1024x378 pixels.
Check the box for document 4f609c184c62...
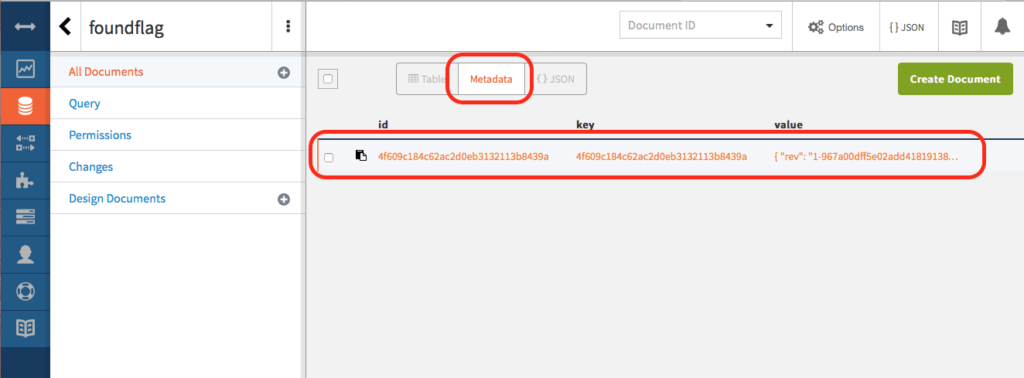coord(328,157)
